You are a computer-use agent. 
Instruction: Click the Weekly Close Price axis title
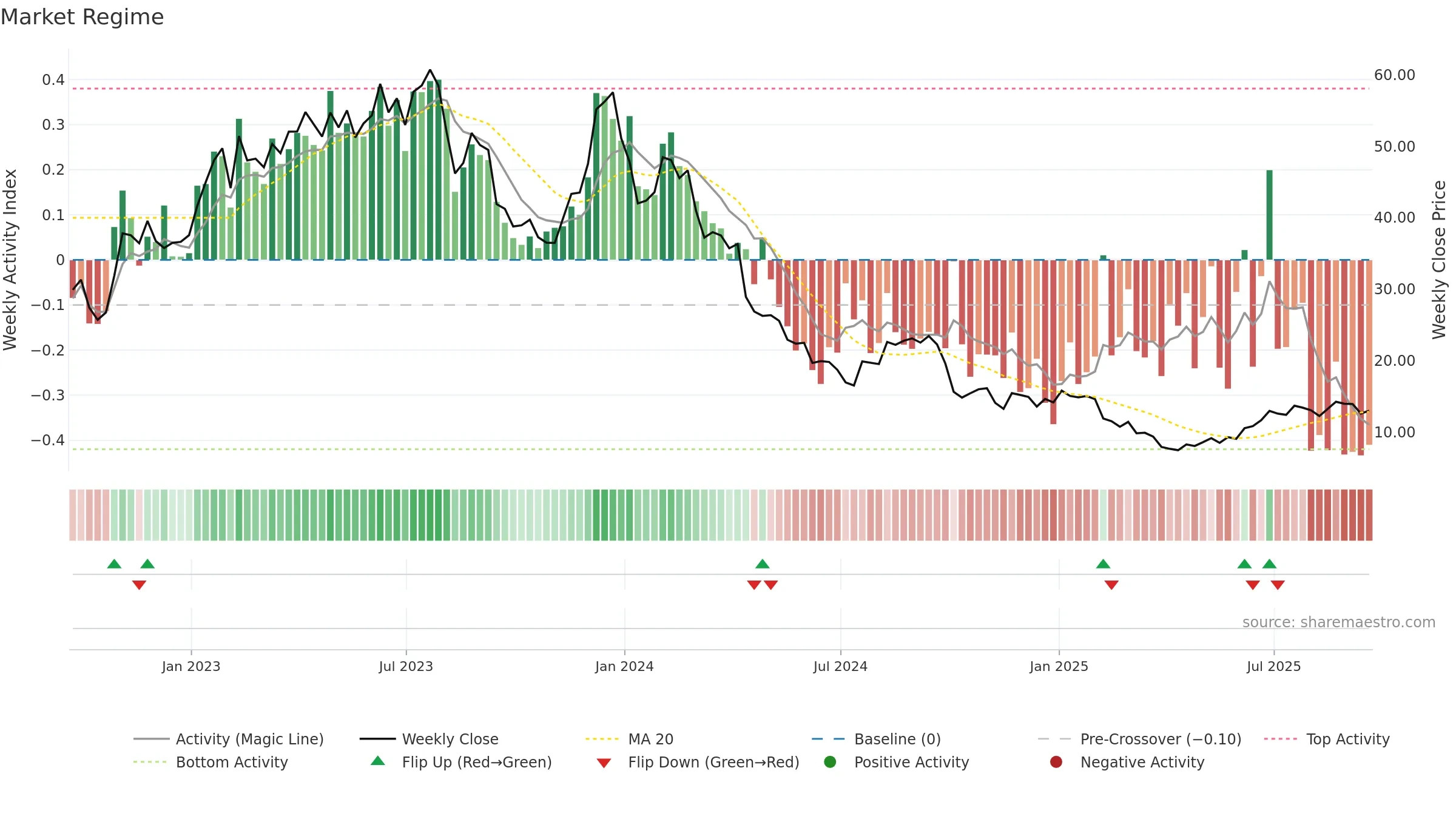[x=1439, y=260]
